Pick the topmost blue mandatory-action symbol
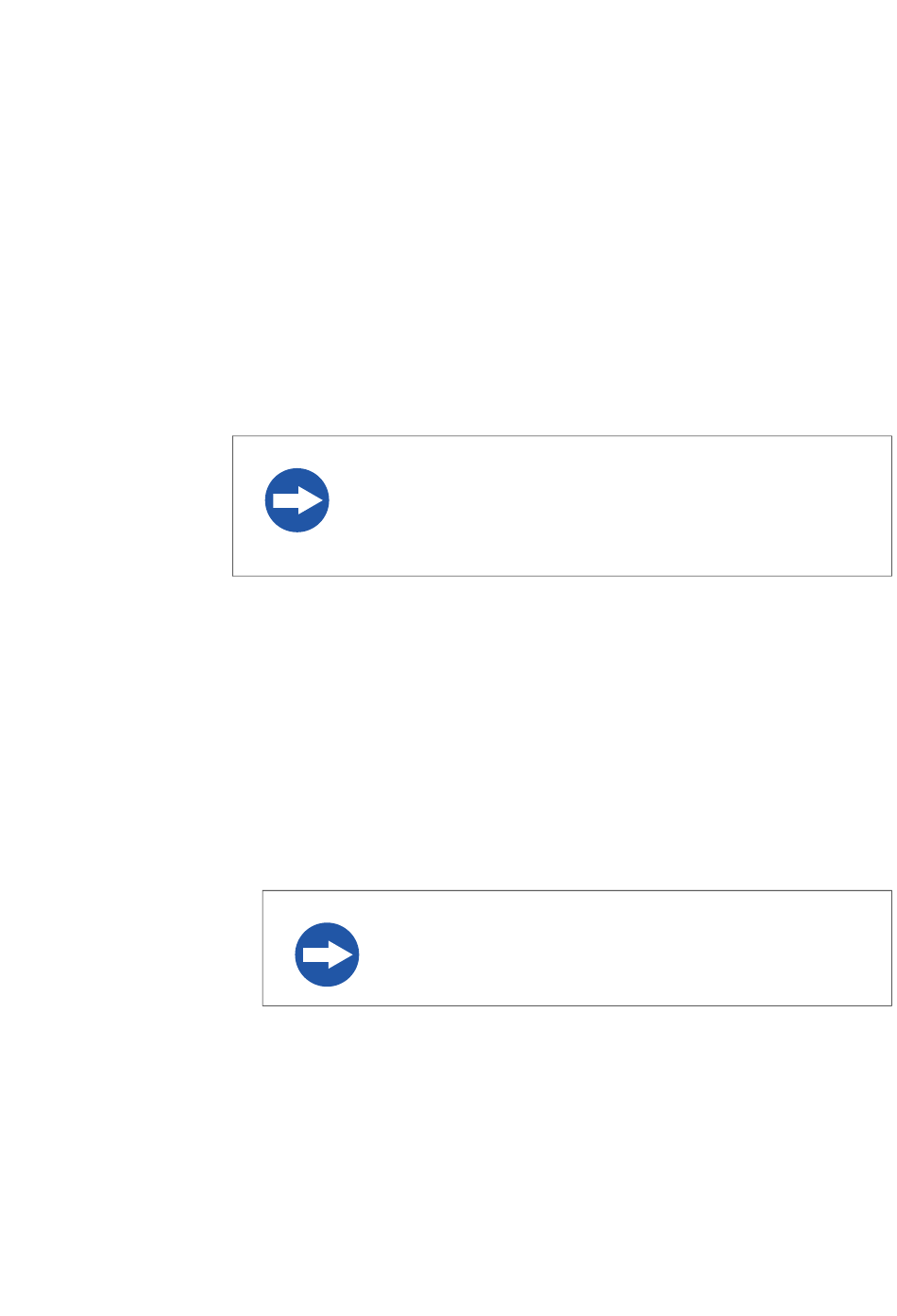The height and width of the screenshot is (1316, 897). (x=297, y=499)
